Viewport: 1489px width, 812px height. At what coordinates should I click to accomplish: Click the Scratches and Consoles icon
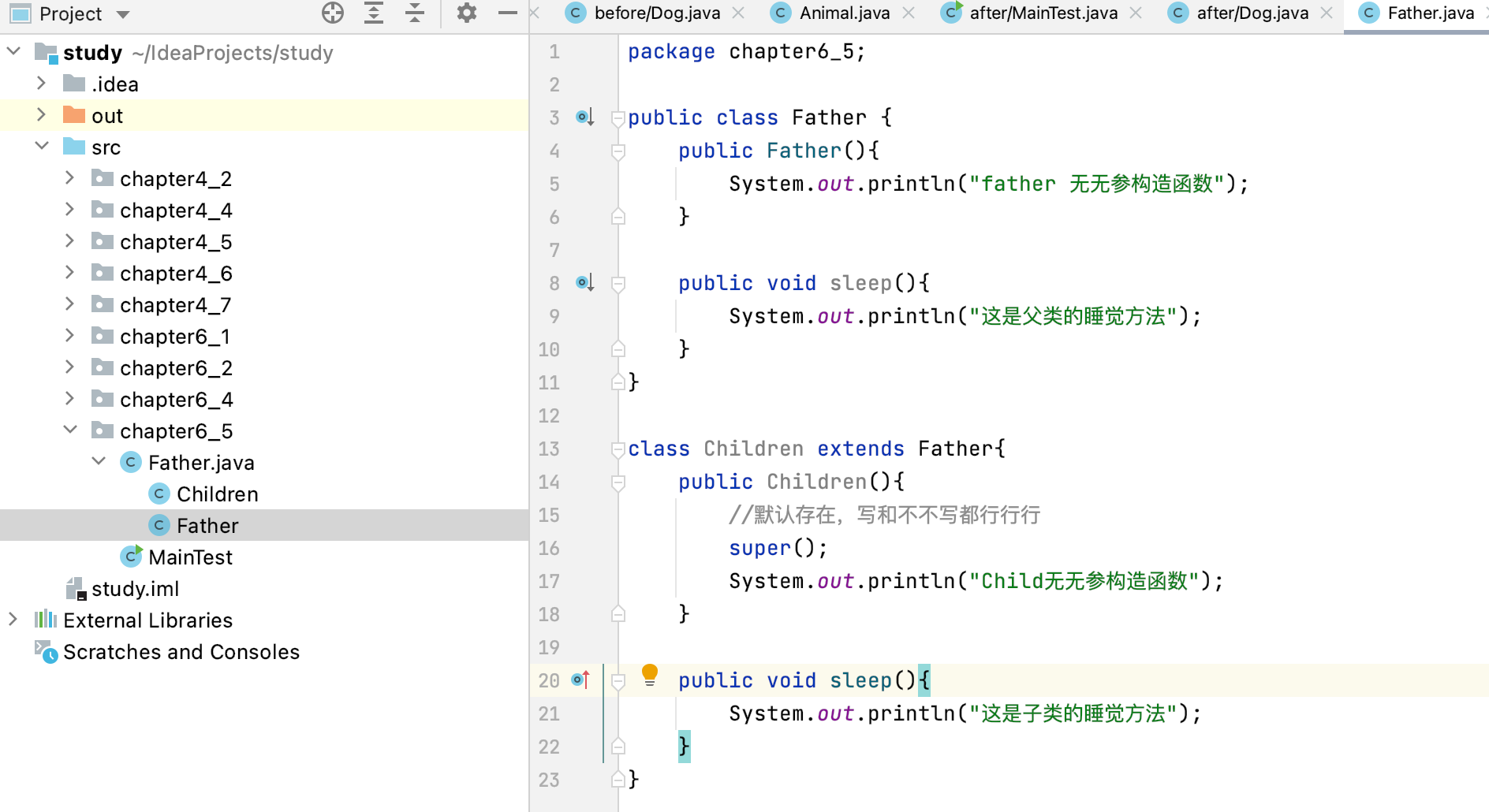pyautogui.click(x=46, y=651)
